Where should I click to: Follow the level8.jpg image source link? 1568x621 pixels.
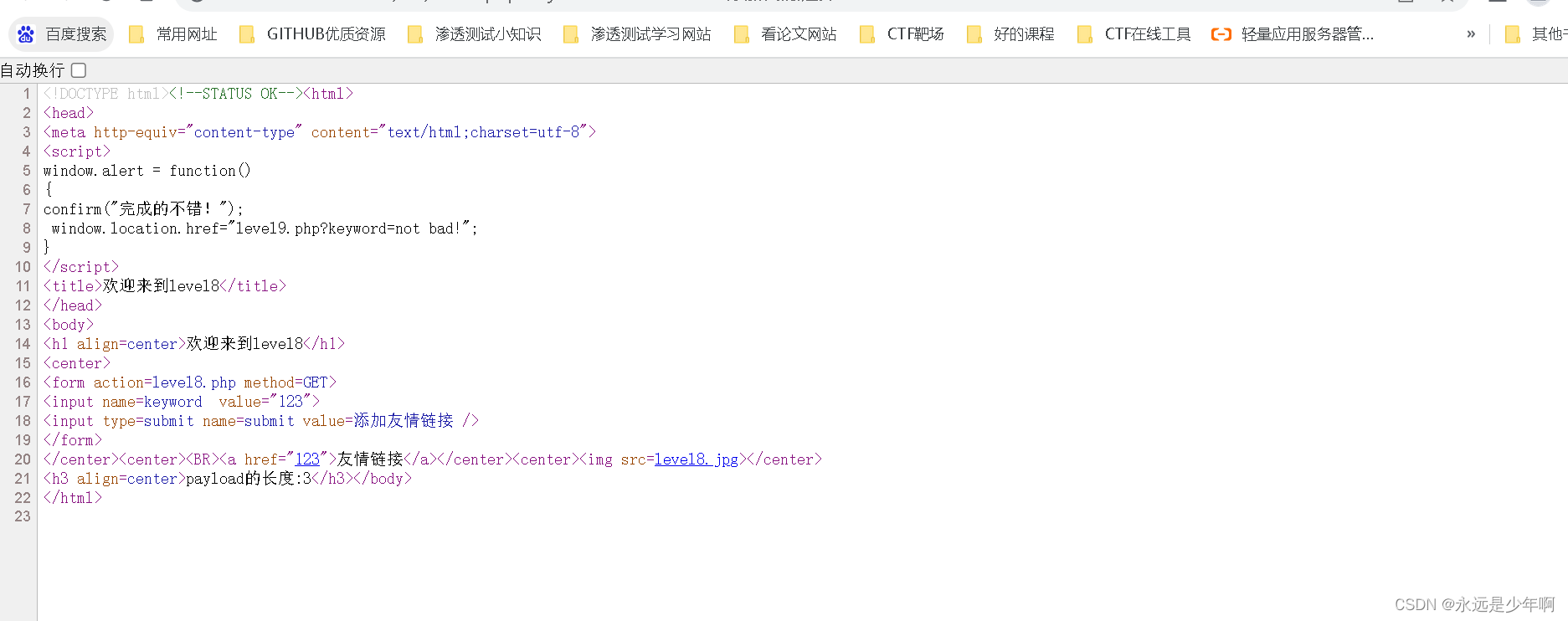pos(697,459)
